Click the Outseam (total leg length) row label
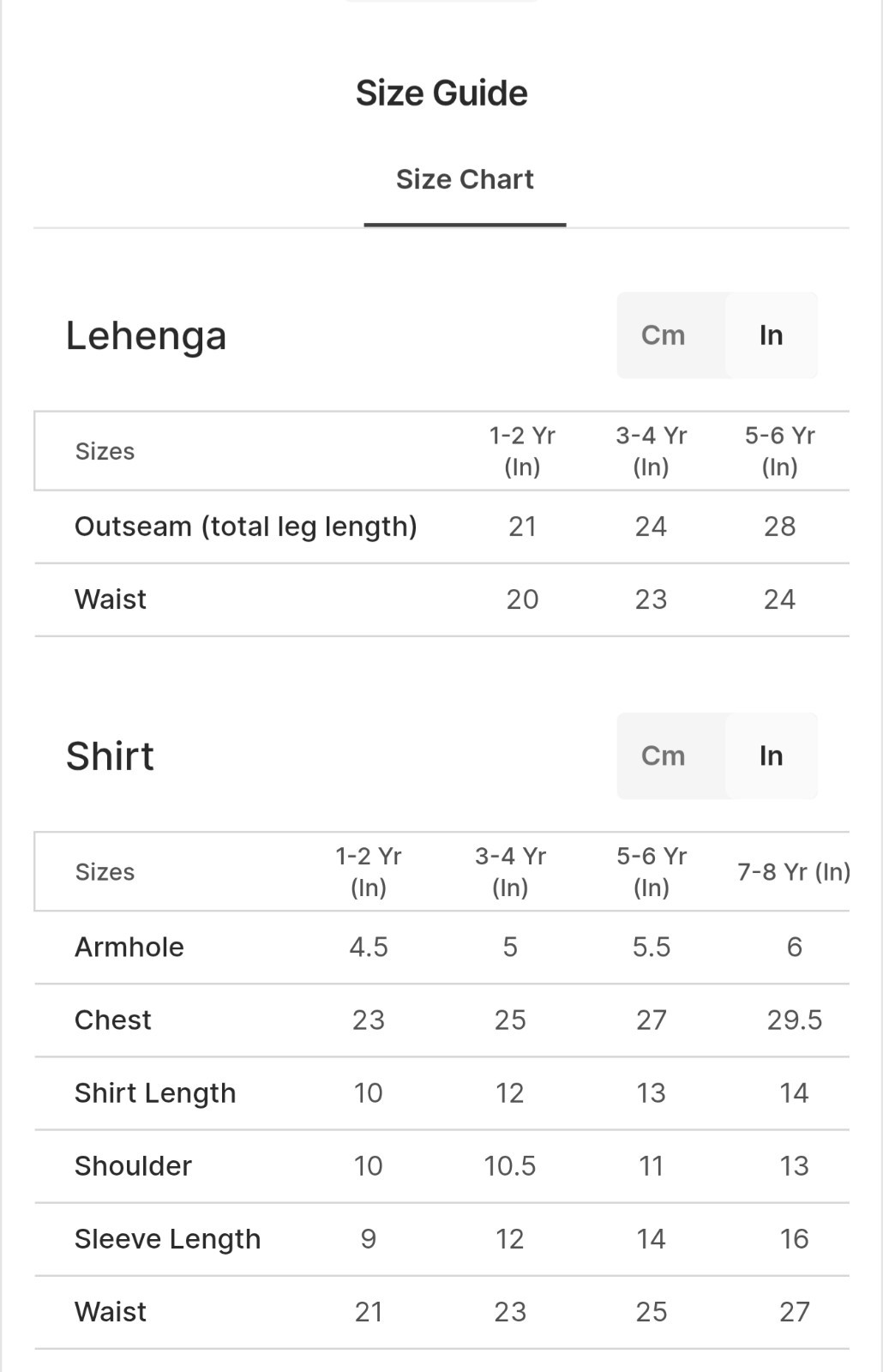 pyautogui.click(x=246, y=527)
